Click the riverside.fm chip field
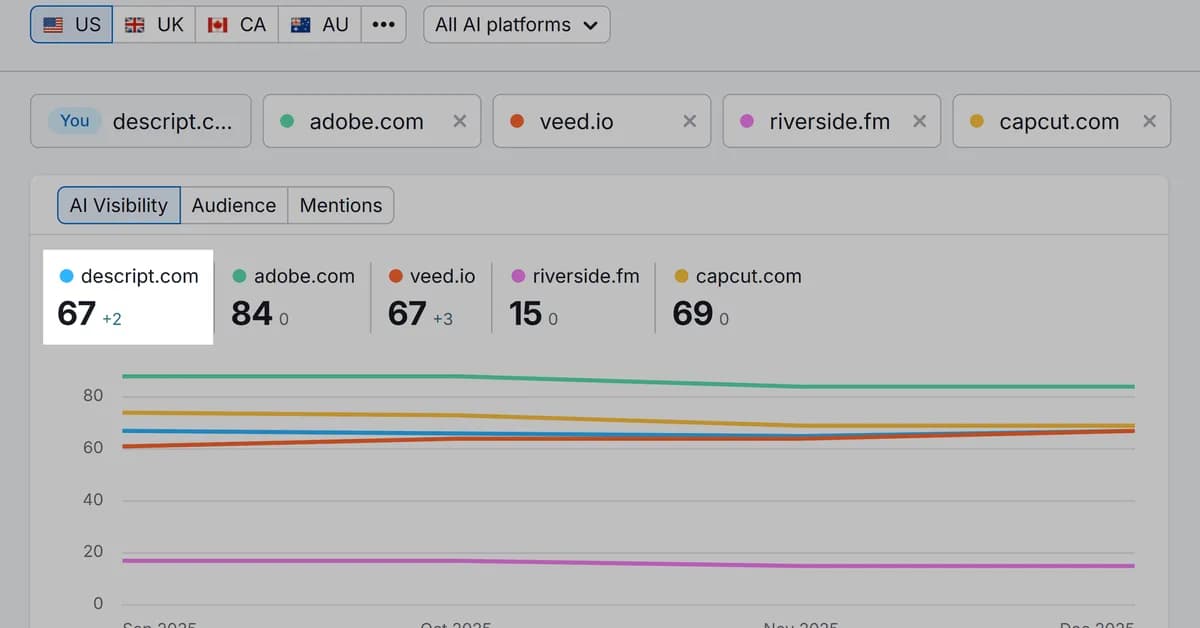Screen dimensions: 1200x628 click(x=832, y=121)
